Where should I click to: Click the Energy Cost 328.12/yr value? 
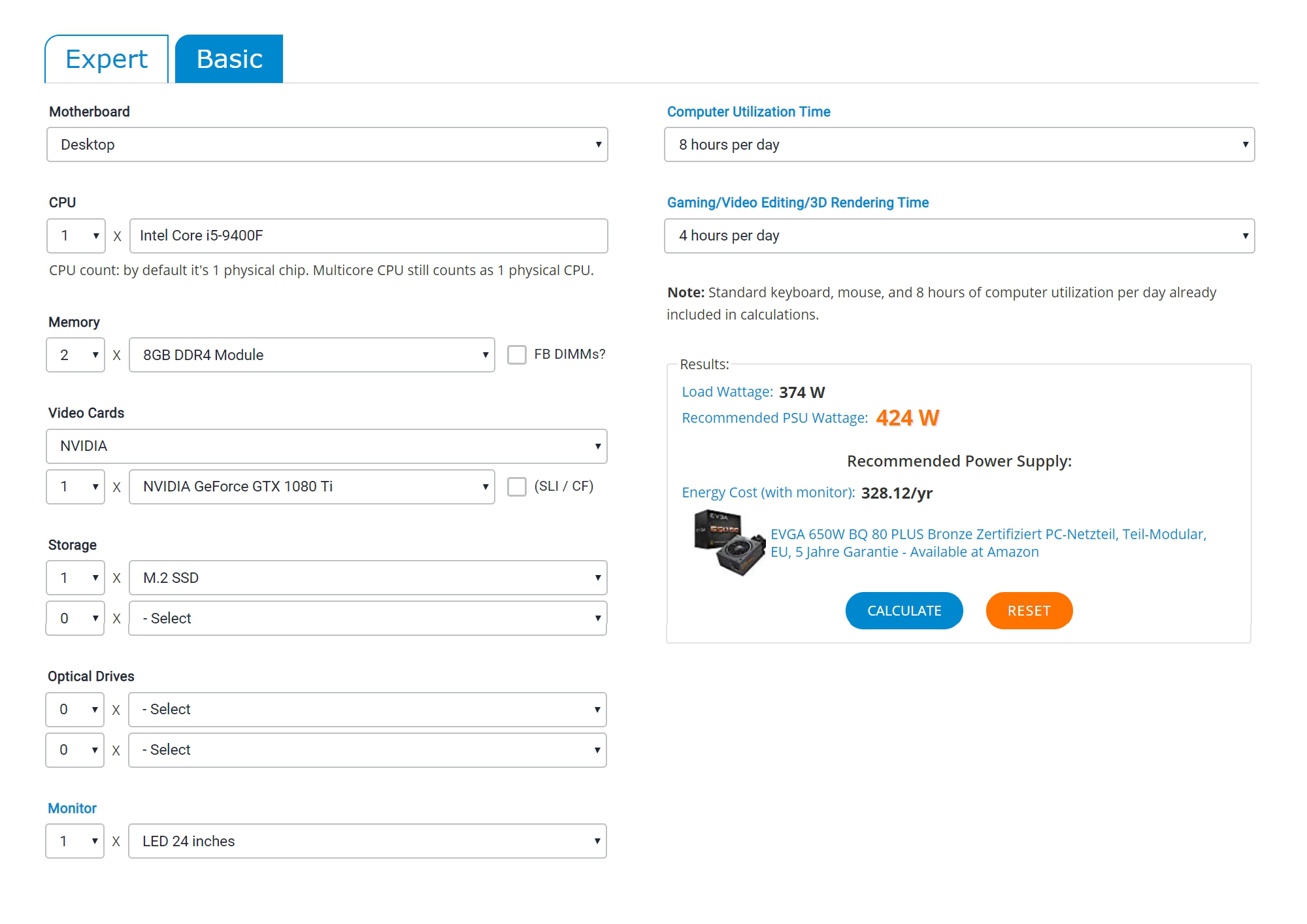coord(897,493)
